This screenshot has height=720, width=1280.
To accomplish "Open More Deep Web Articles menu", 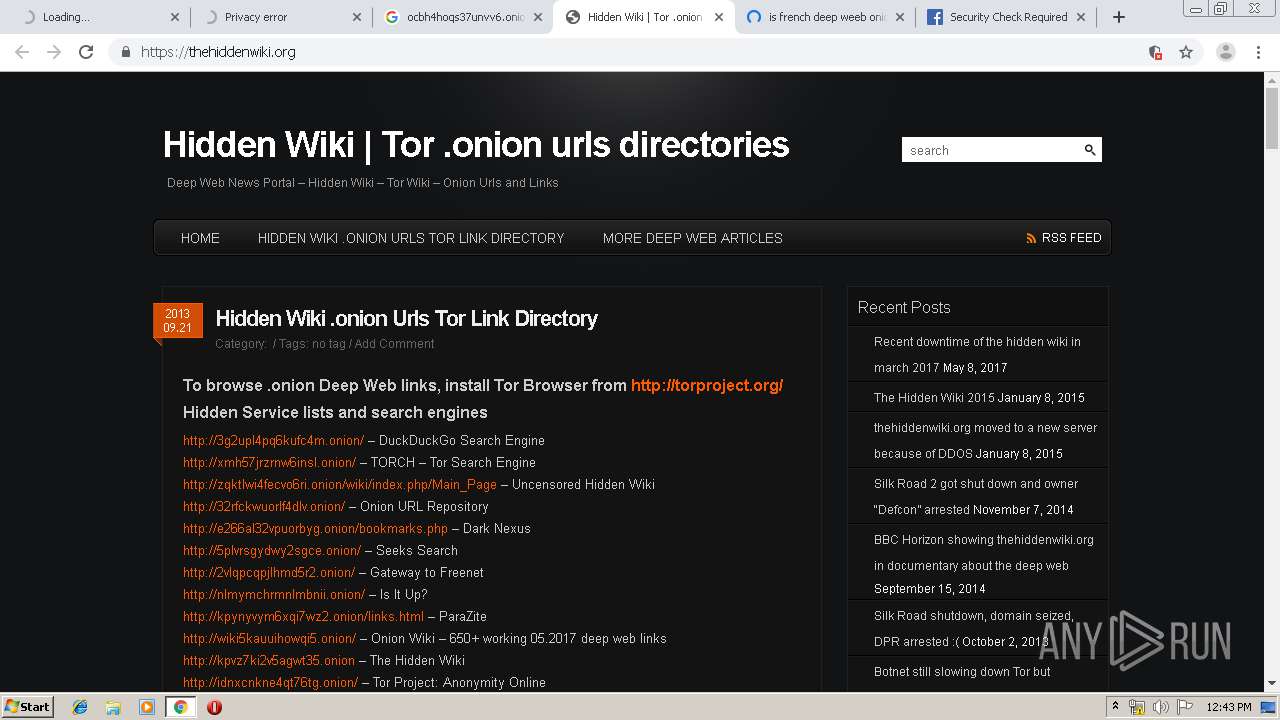I will point(692,238).
